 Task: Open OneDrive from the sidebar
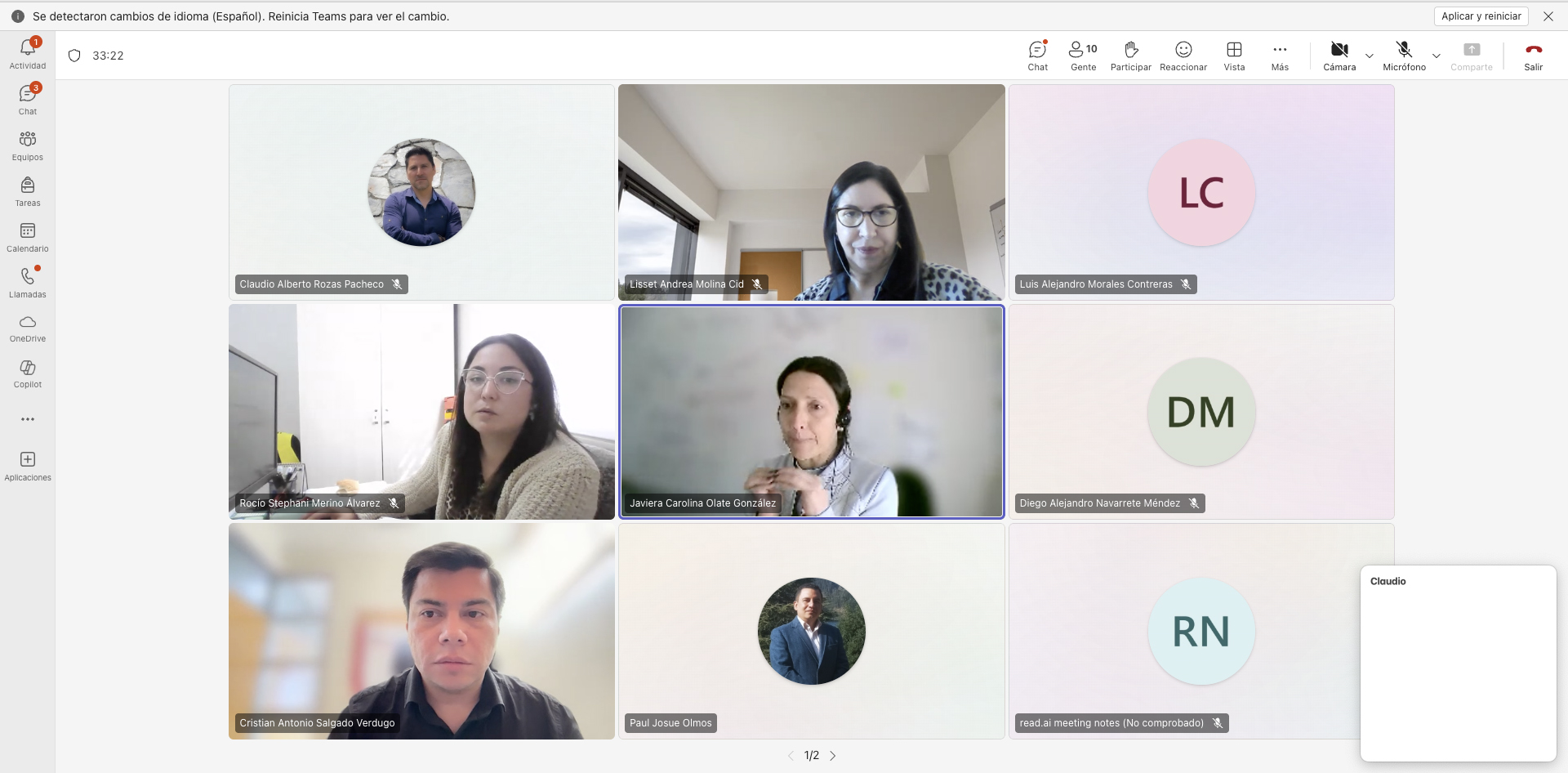[x=27, y=328]
